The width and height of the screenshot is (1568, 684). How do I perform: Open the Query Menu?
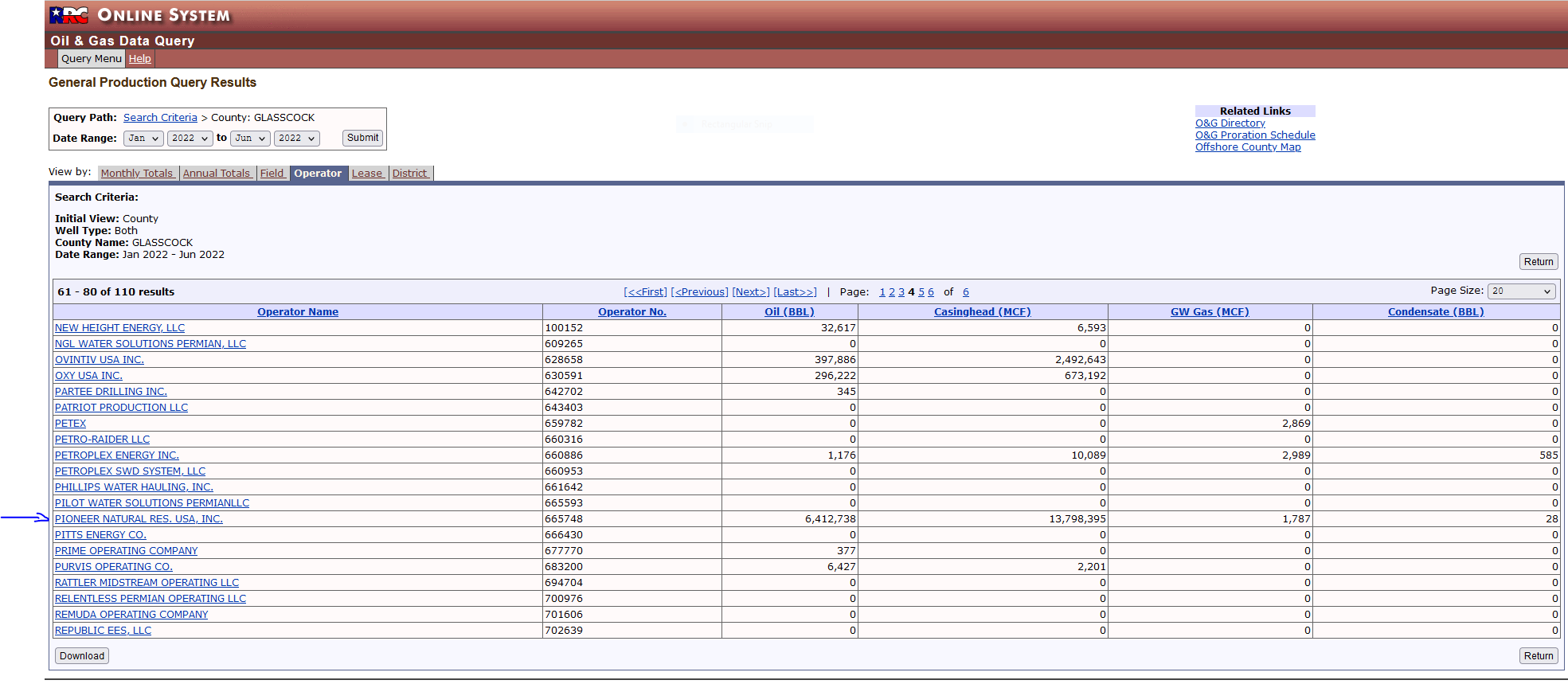click(x=92, y=59)
